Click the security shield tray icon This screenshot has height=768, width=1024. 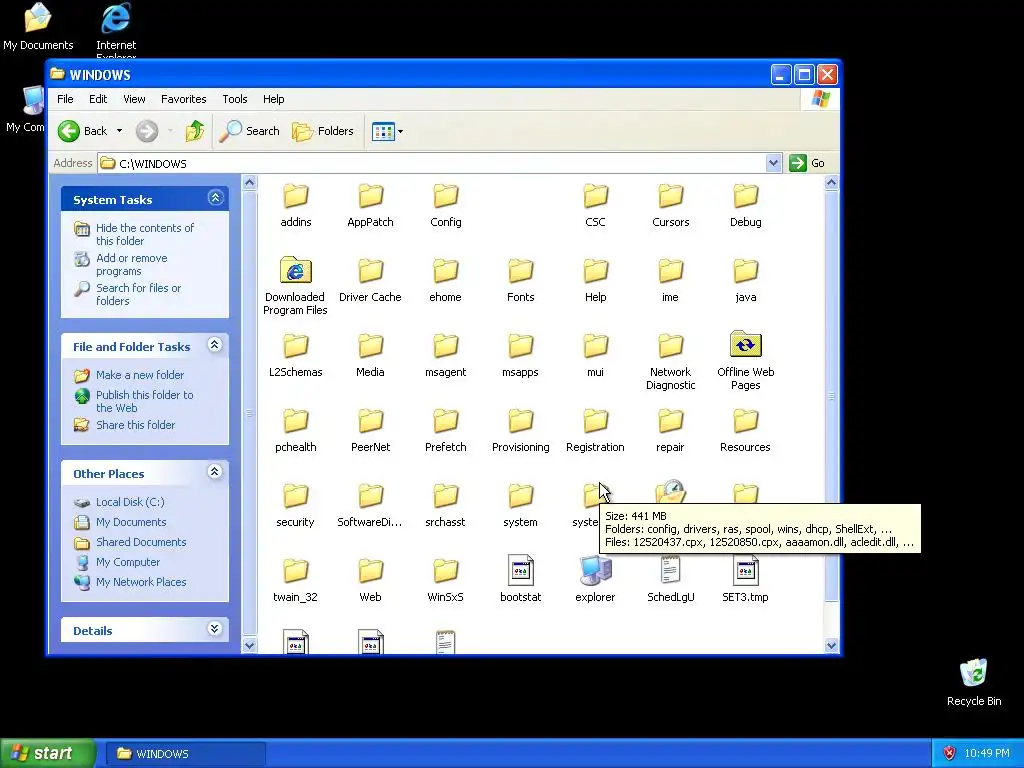tap(949, 753)
